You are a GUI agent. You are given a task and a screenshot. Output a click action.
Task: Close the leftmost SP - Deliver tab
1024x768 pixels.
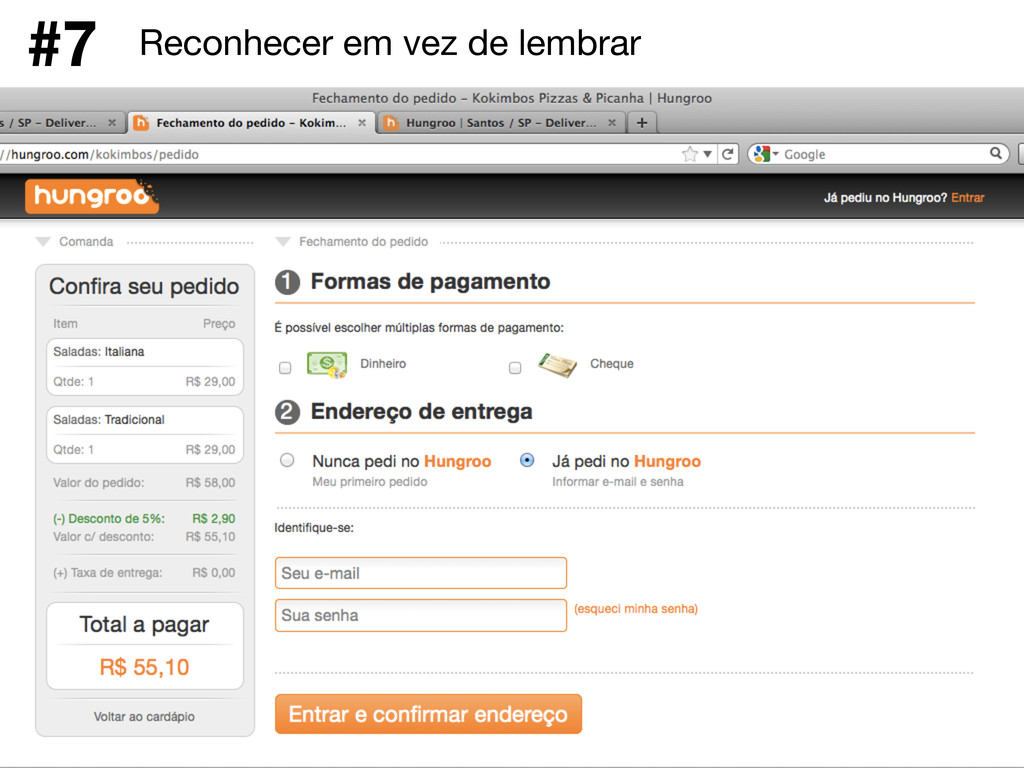click(x=112, y=123)
